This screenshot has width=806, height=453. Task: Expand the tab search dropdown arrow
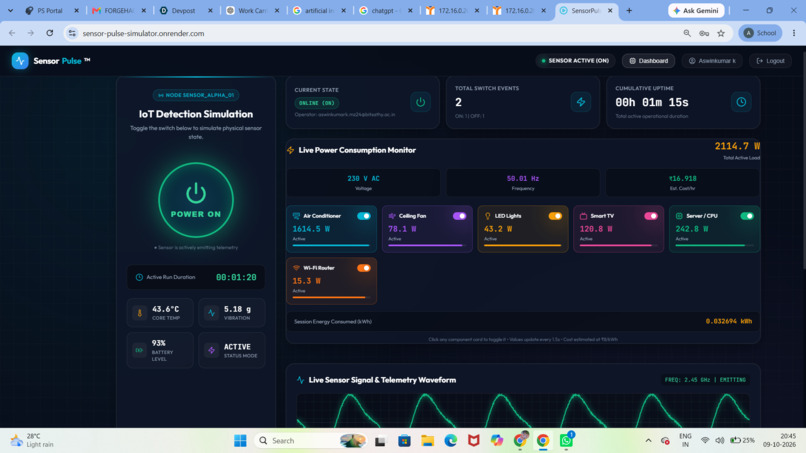tap(10, 10)
